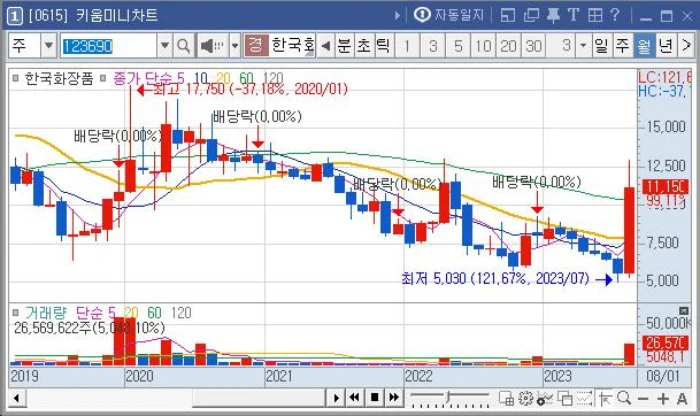The image size is (700, 416).
Task: Toggle the 거래량 volume legend square
Action: tap(16, 312)
